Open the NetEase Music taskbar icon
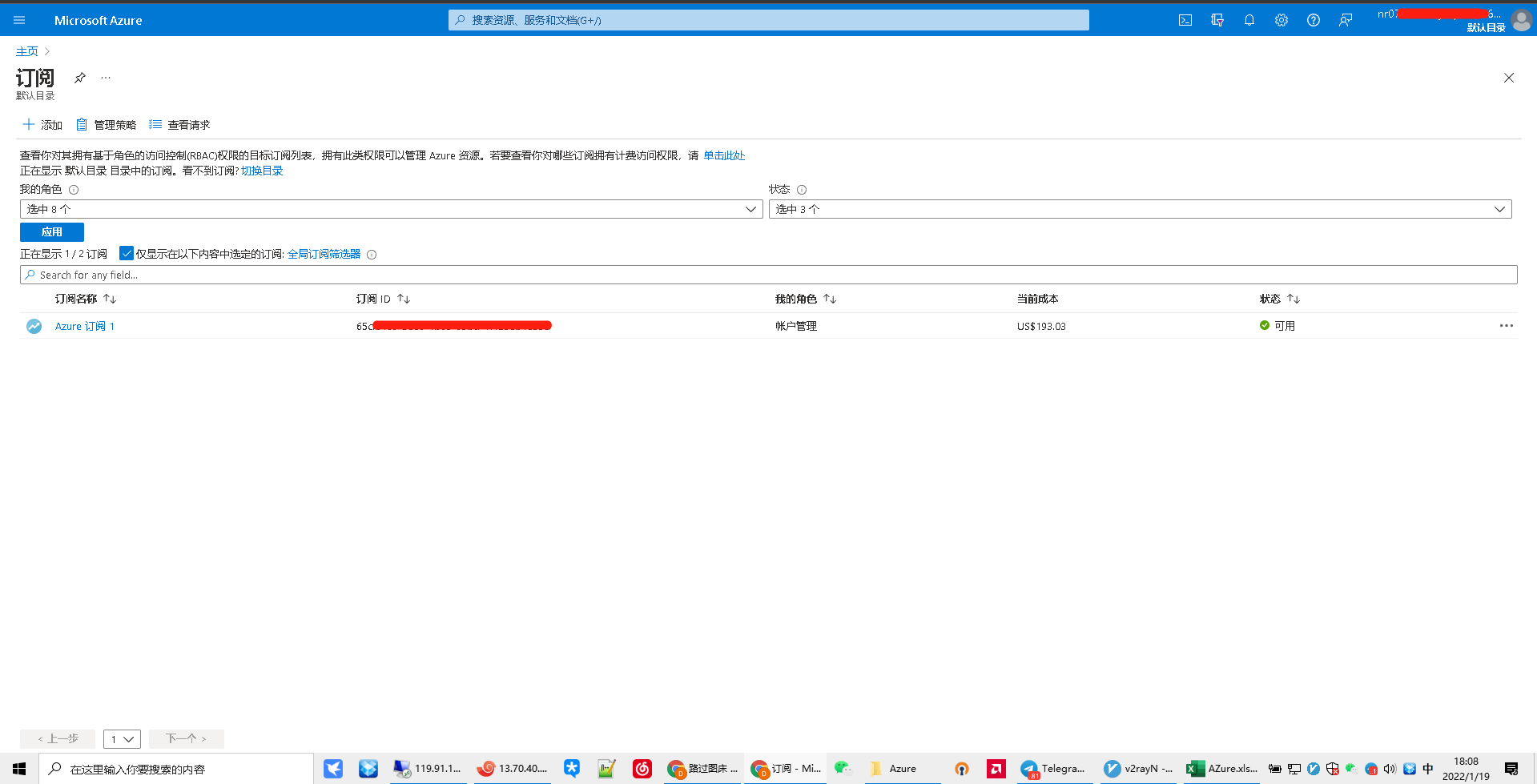1537x784 pixels. coord(642,769)
